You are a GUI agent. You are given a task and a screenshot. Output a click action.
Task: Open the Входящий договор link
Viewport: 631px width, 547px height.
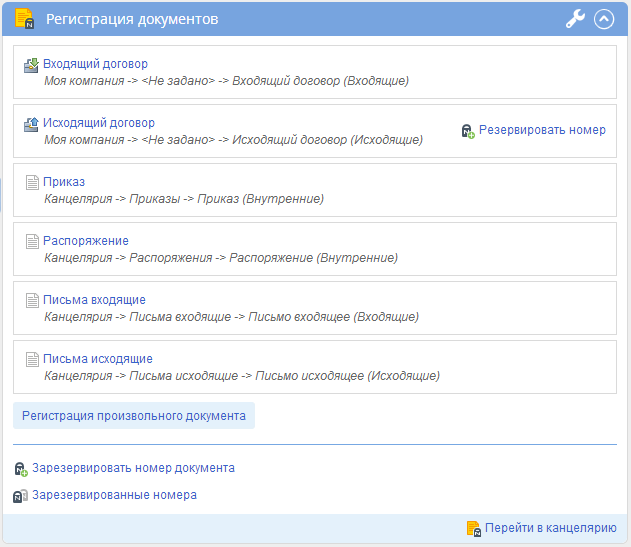point(95,64)
